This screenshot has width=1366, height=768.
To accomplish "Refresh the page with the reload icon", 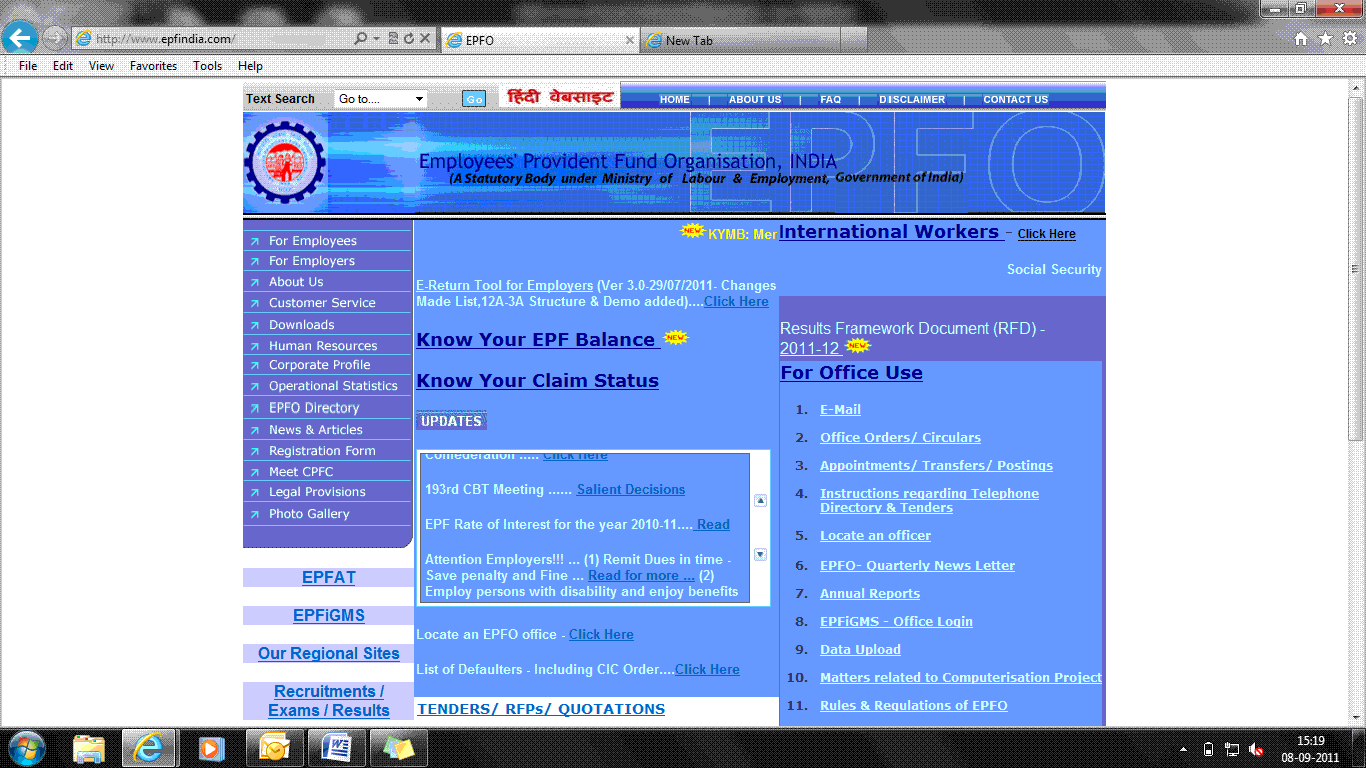I will tap(409, 39).
